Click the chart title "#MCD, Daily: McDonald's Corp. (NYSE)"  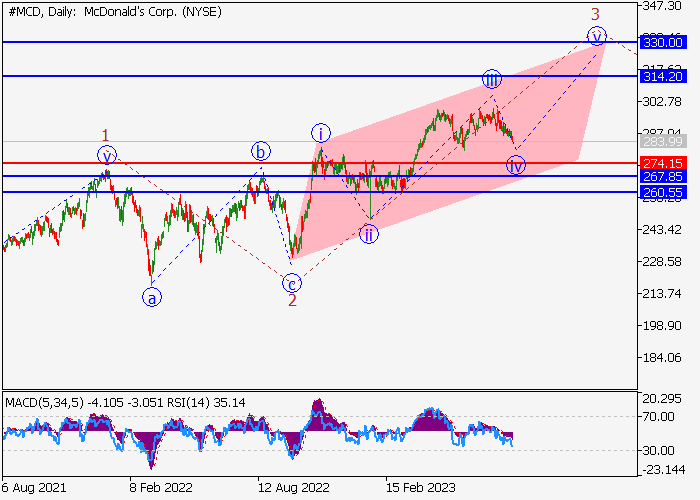coord(115,12)
